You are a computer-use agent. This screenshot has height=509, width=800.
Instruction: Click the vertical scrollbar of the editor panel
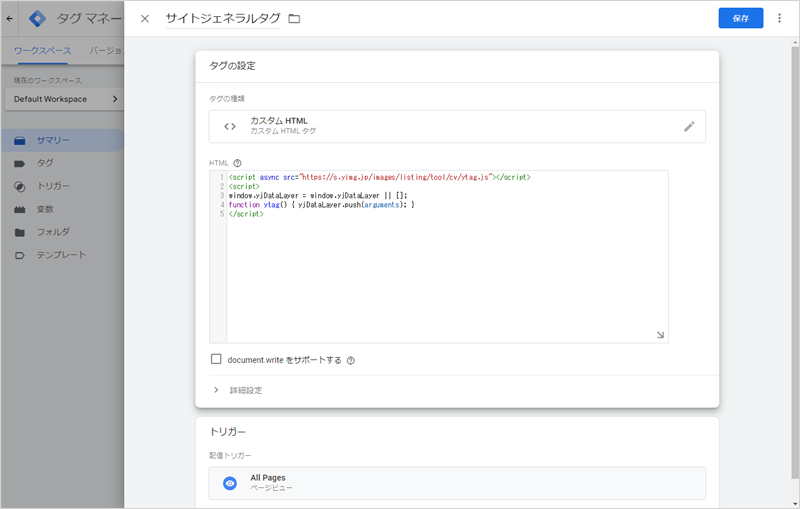(x=795, y=263)
